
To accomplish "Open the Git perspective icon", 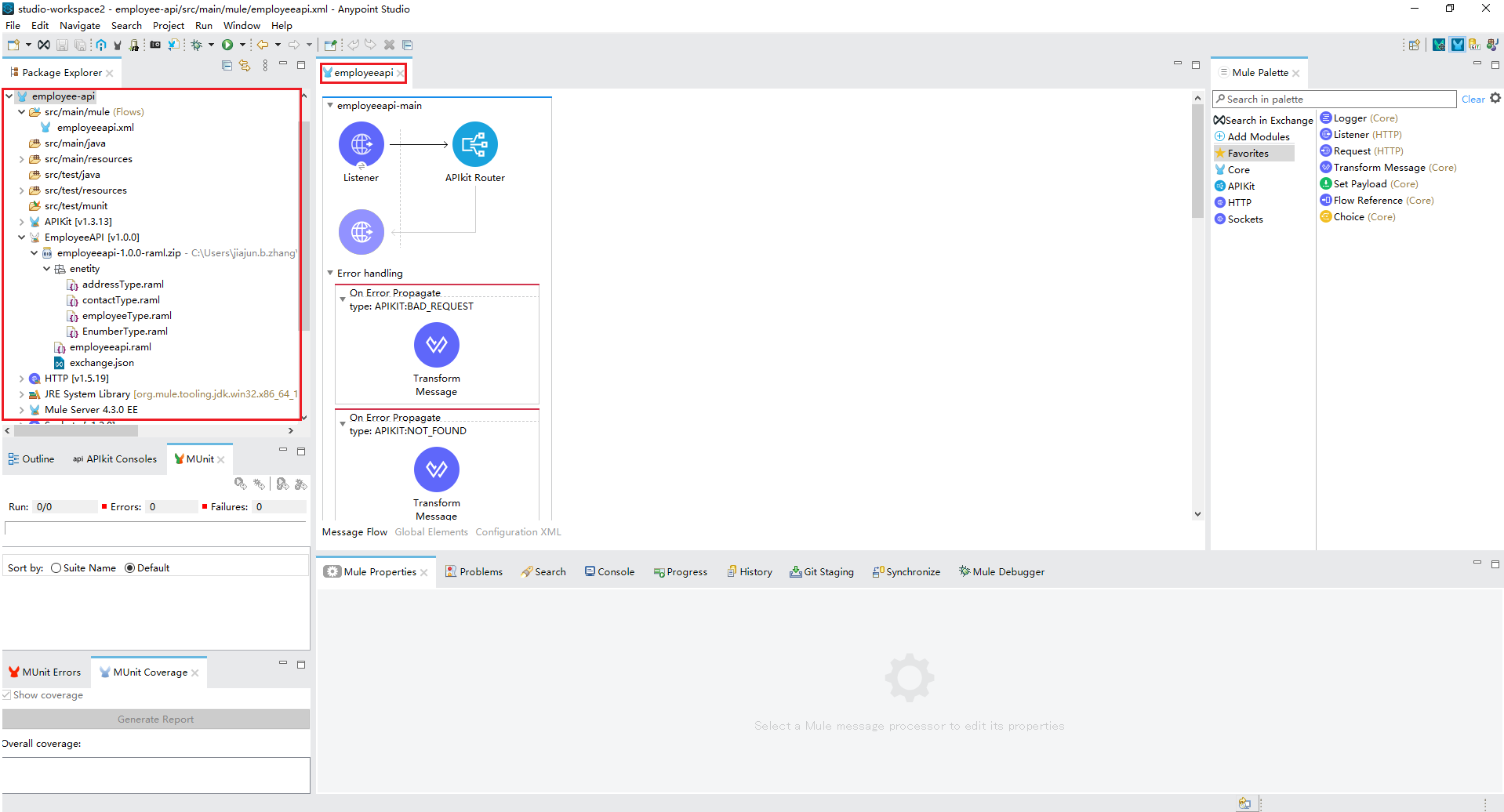I will click(1475, 45).
